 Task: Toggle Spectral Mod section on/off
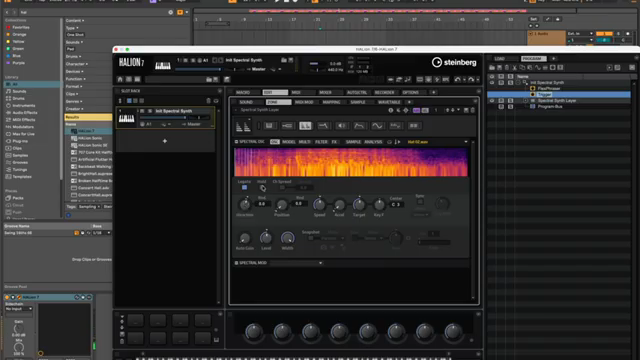coord(236,263)
